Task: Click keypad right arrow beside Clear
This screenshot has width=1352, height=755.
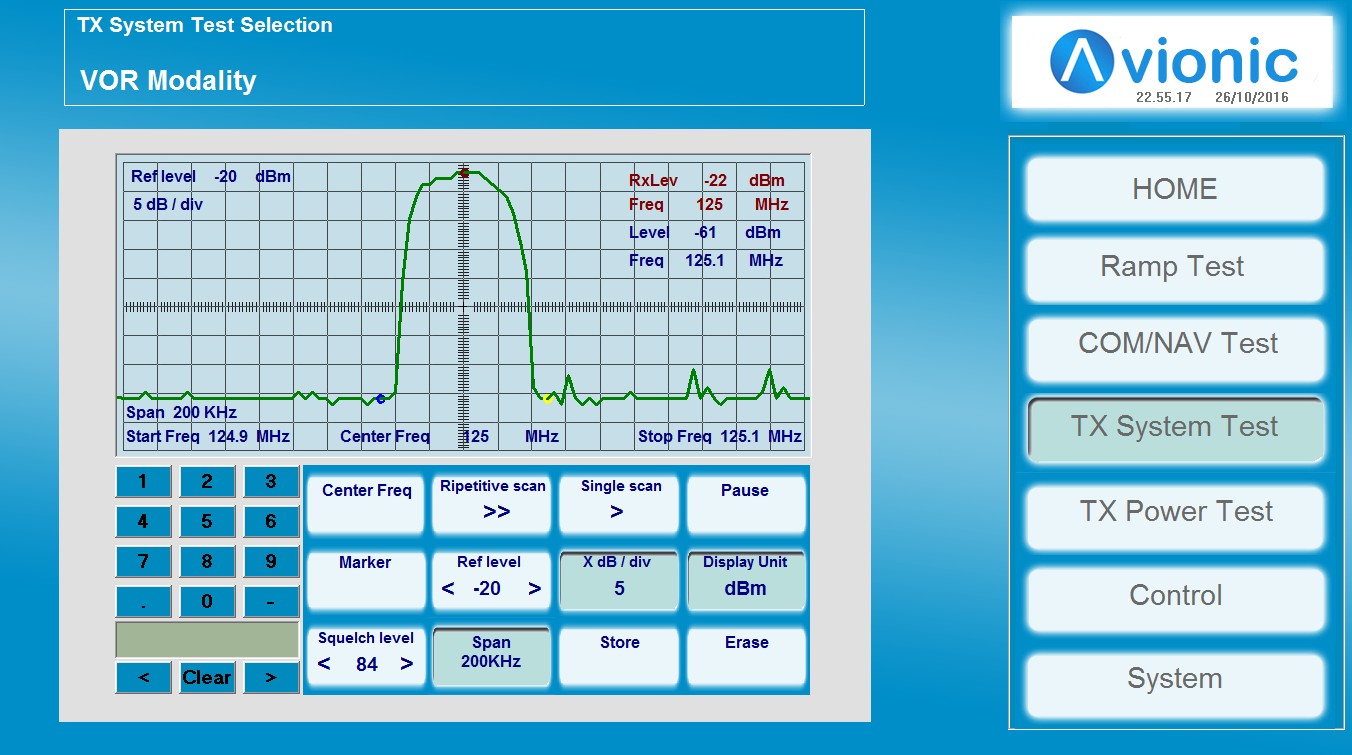Action: (271, 677)
